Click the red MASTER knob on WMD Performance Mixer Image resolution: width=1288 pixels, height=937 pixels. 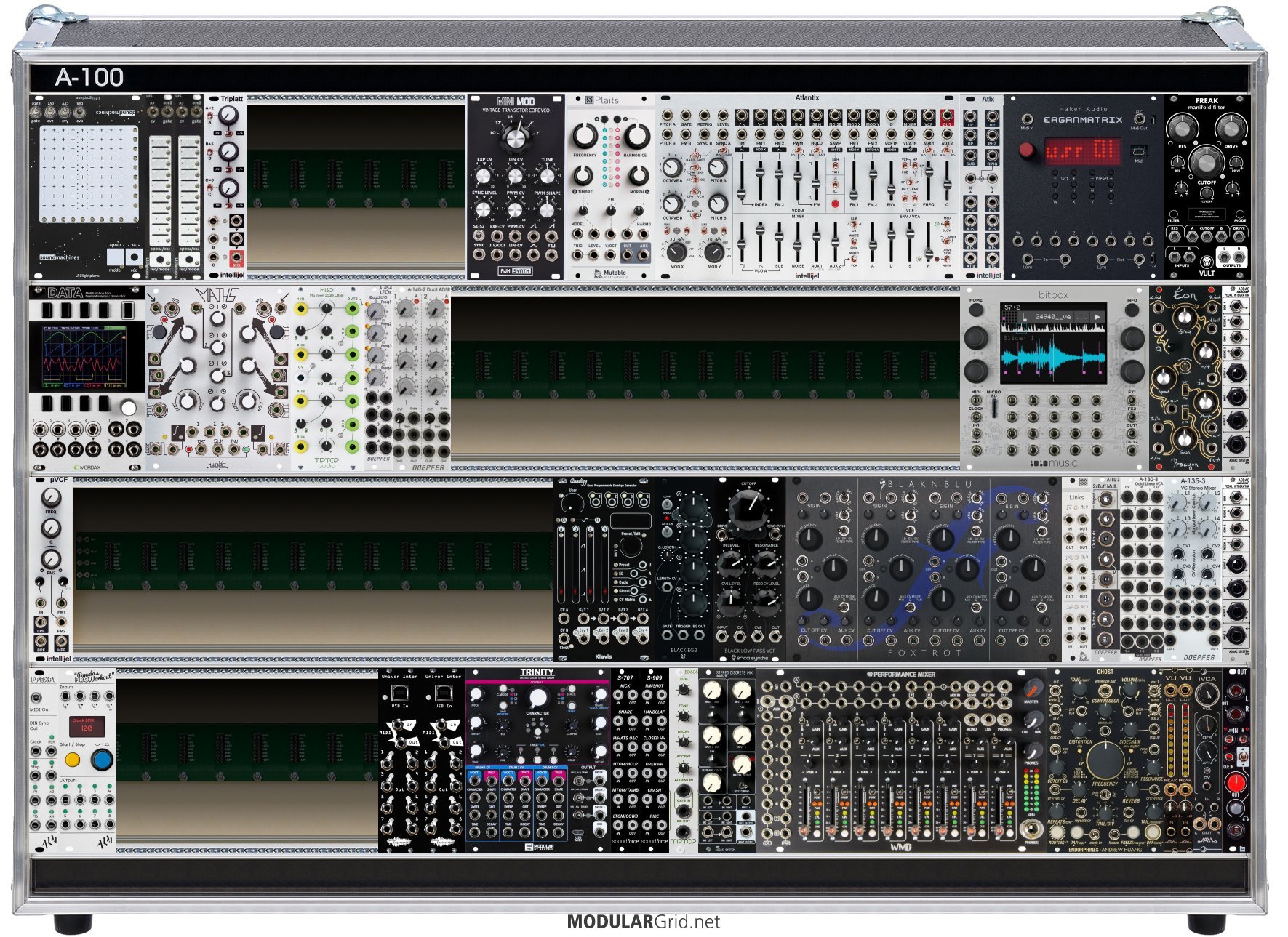click(x=1032, y=690)
